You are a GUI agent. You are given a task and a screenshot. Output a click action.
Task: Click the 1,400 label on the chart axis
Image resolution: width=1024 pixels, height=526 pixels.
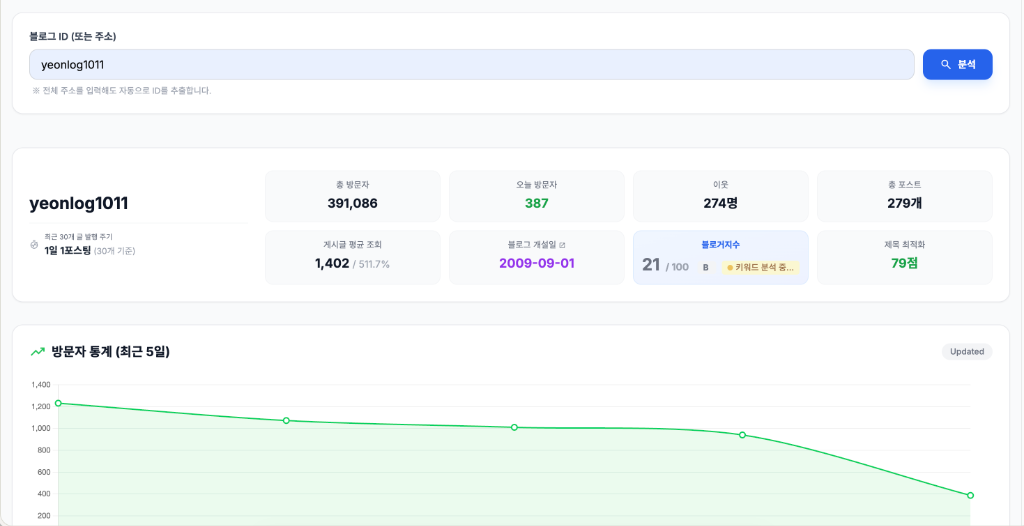click(40, 385)
